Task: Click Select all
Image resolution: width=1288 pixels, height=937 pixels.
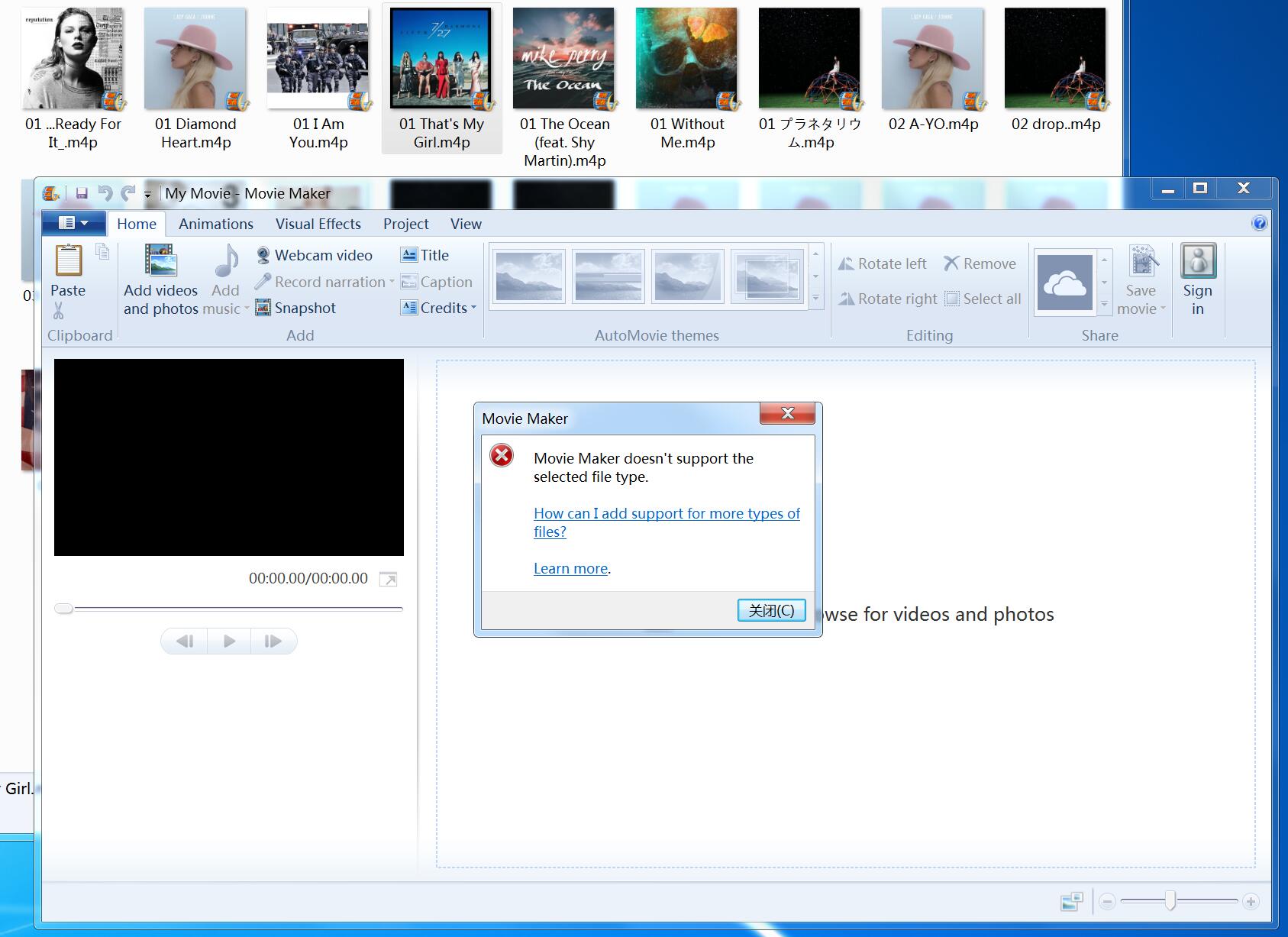Action: click(983, 299)
